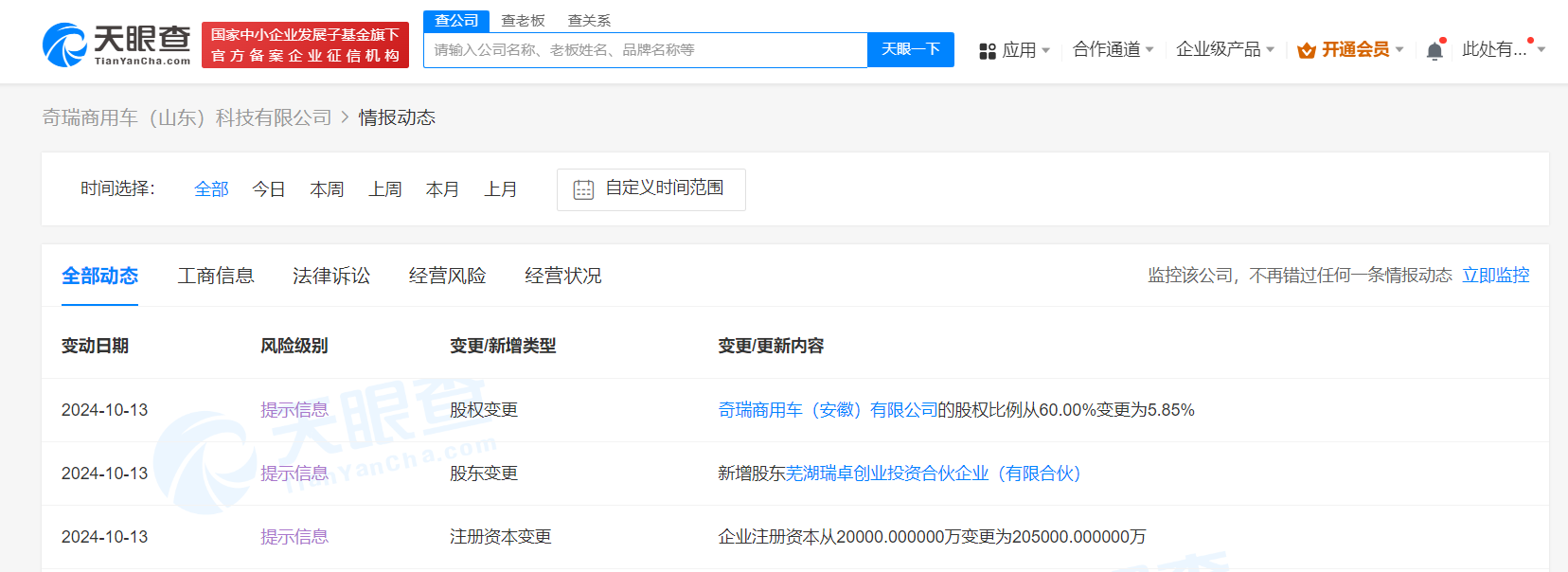Open the 开通会员 dropdown
Image resolution: width=1568 pixels, height=572 pixels.
[1351, 49]
